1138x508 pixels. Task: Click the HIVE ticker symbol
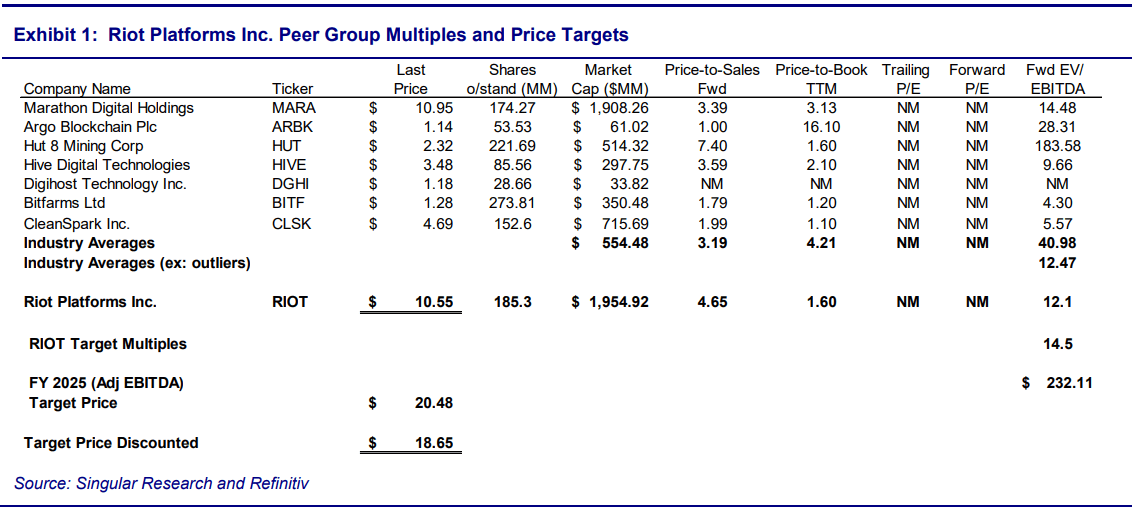291,165
